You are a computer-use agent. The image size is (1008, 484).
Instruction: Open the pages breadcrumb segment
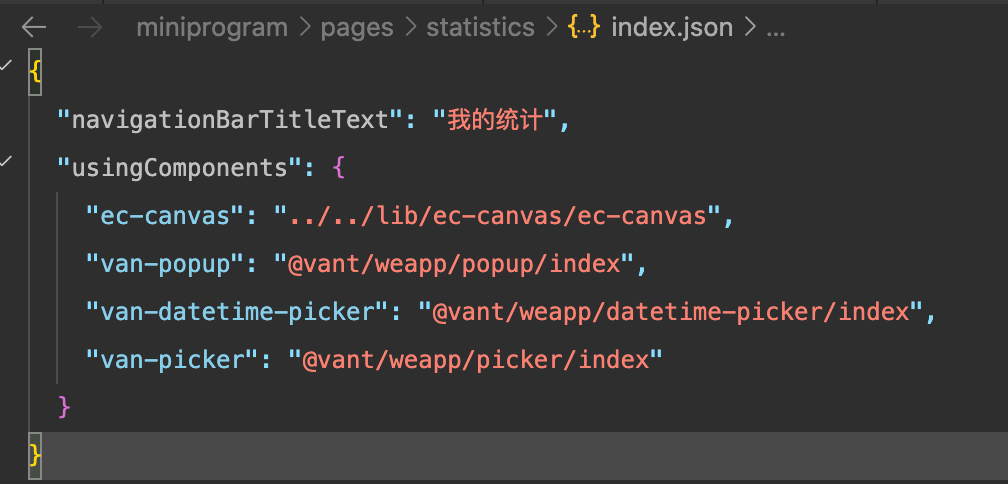357,28
